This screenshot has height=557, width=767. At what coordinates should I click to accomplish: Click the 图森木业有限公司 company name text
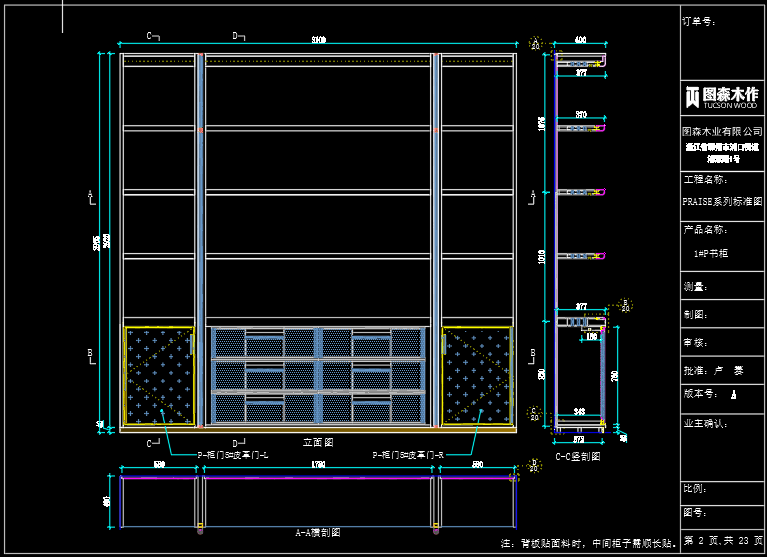click(722, 131)
